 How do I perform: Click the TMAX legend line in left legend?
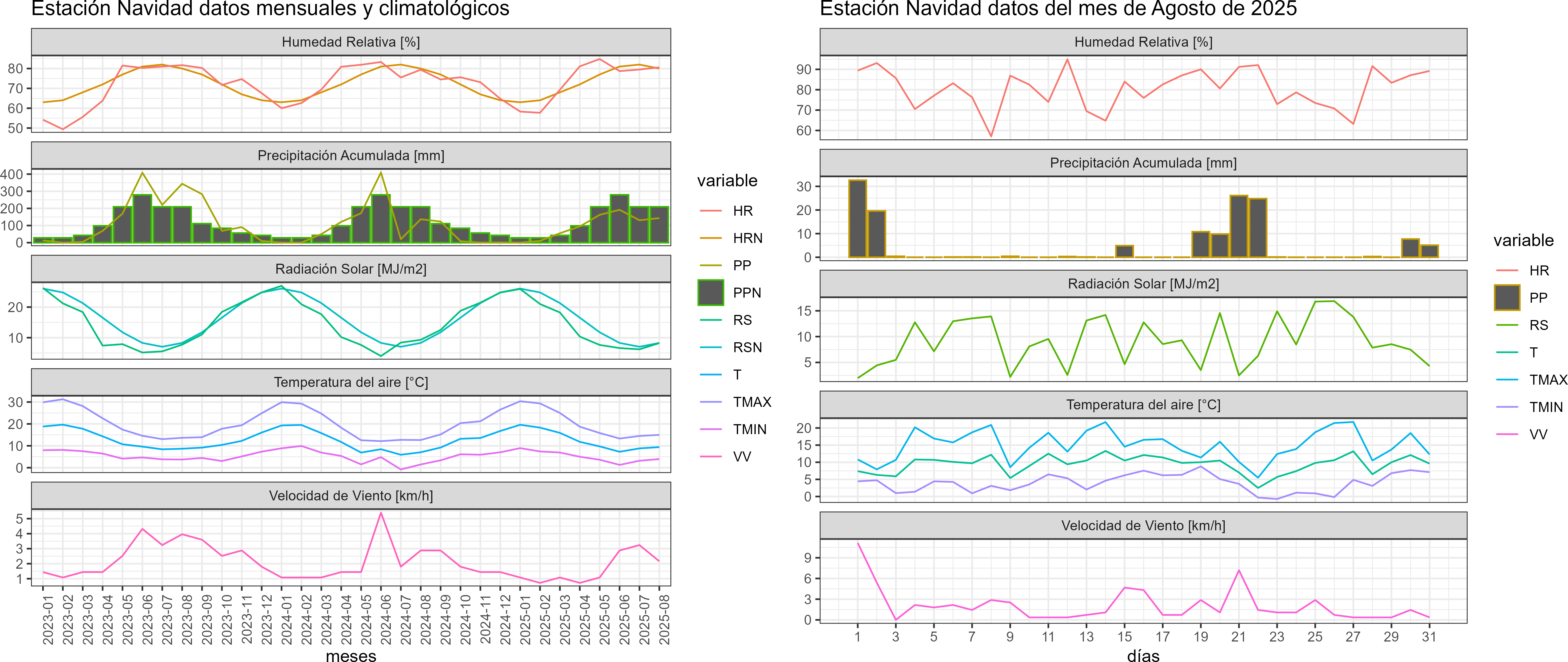(x=710, y=402)
